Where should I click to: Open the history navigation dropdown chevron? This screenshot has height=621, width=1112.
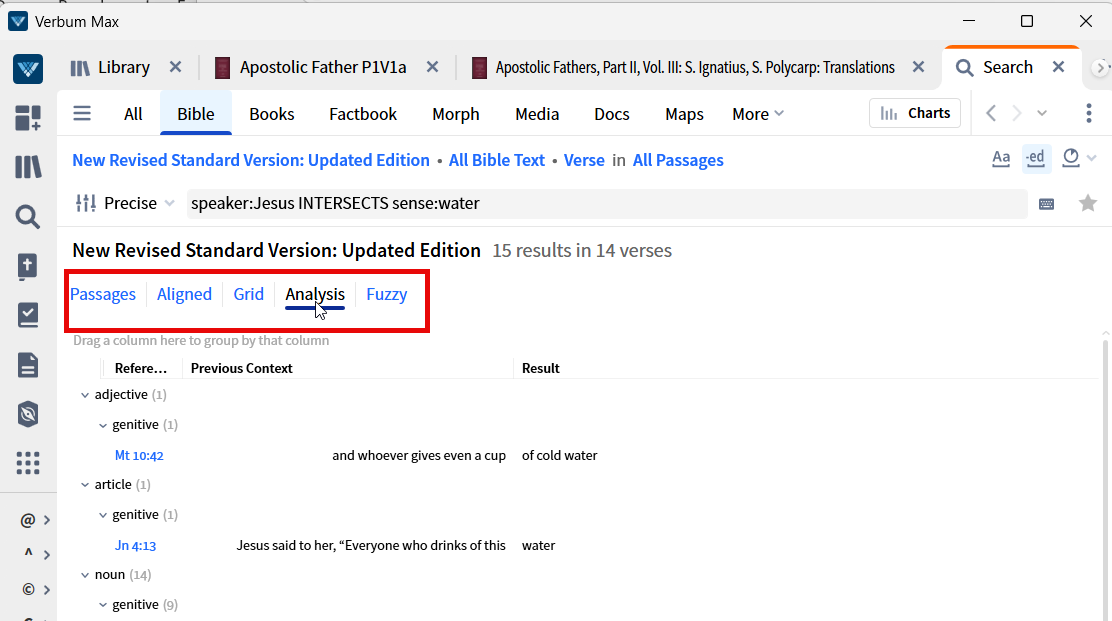[x=1042, y=113]
